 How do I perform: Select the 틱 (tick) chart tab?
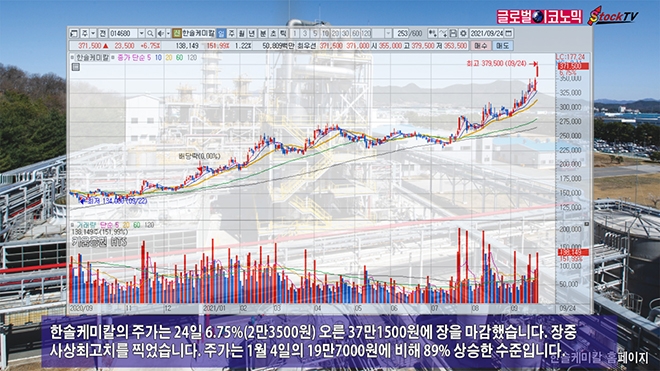point(283,33)
